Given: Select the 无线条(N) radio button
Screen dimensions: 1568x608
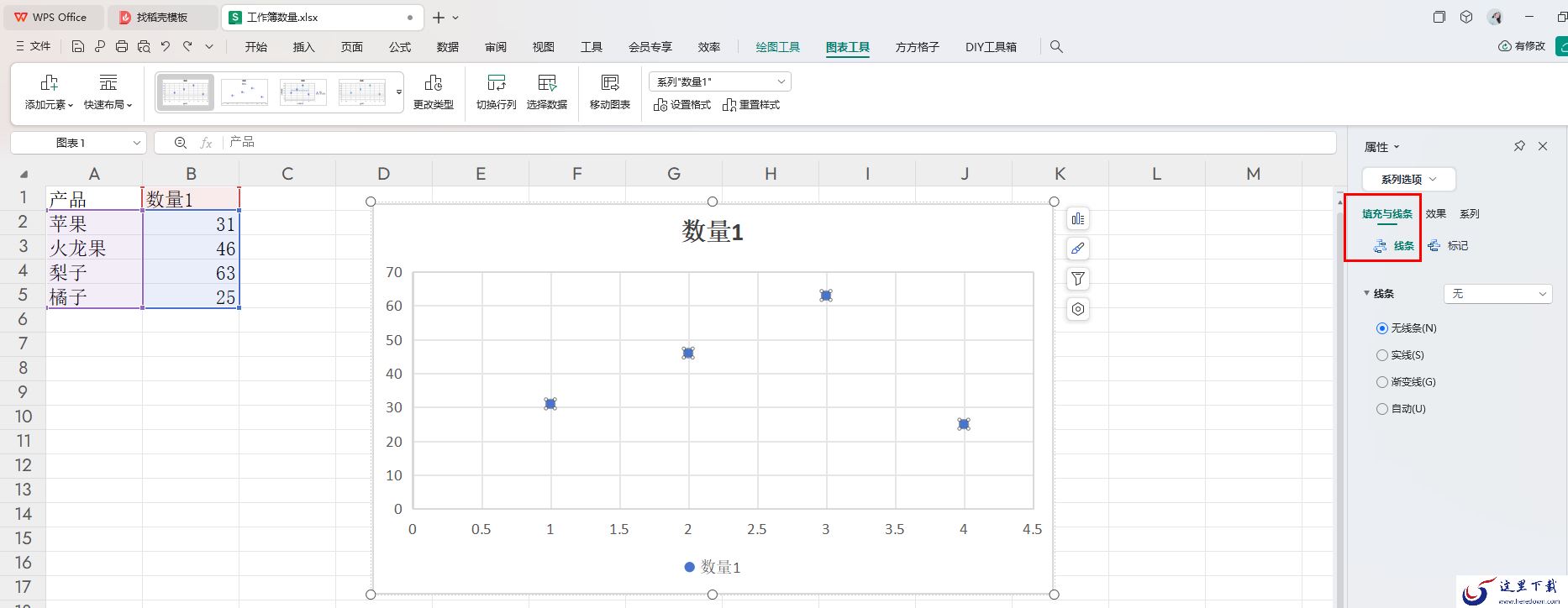Looking at the screenshot, I should tap(1382, 328).
